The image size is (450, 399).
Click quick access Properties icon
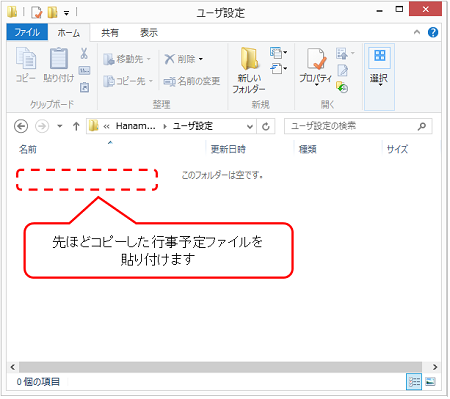pyautogui.click(x=37, y=13)
